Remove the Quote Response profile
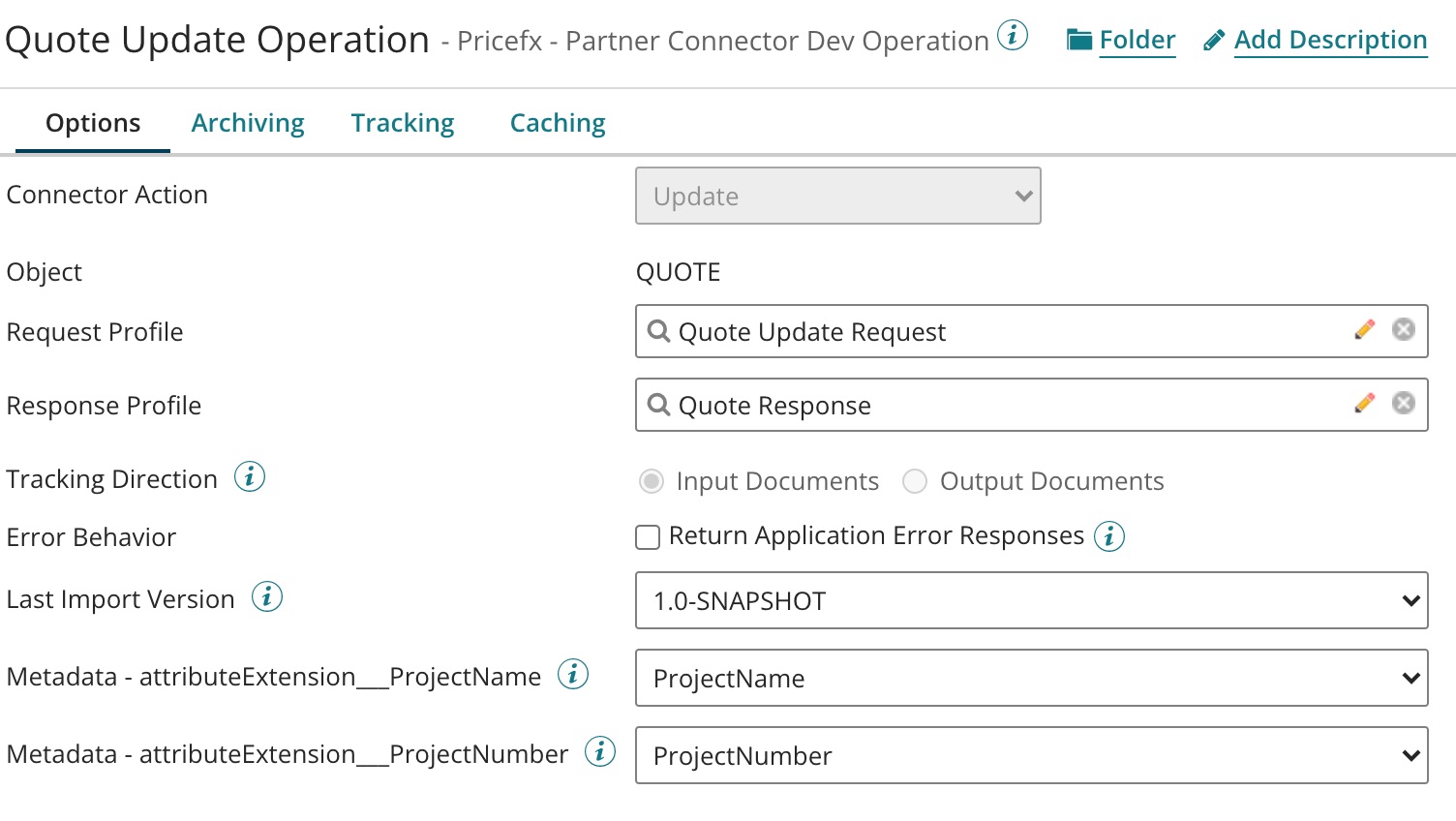The width and height of the screenshot is (1456, 821). pos(1403,404)
